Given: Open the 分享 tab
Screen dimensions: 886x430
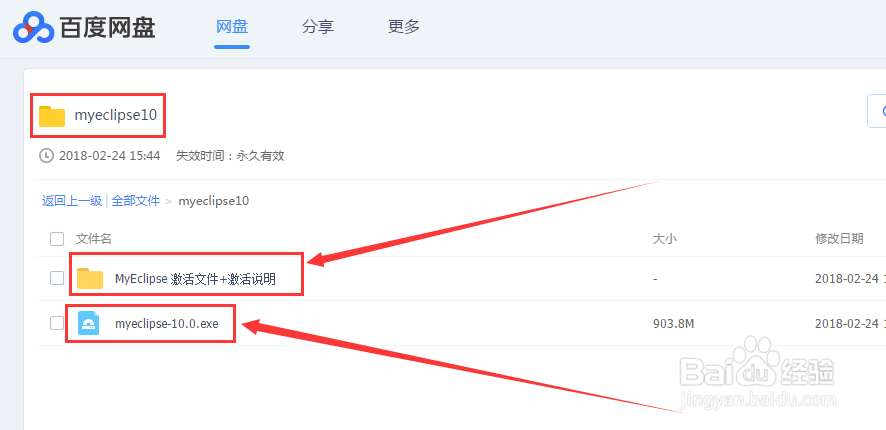Looking at the screenshot, I should click(317, 27).
